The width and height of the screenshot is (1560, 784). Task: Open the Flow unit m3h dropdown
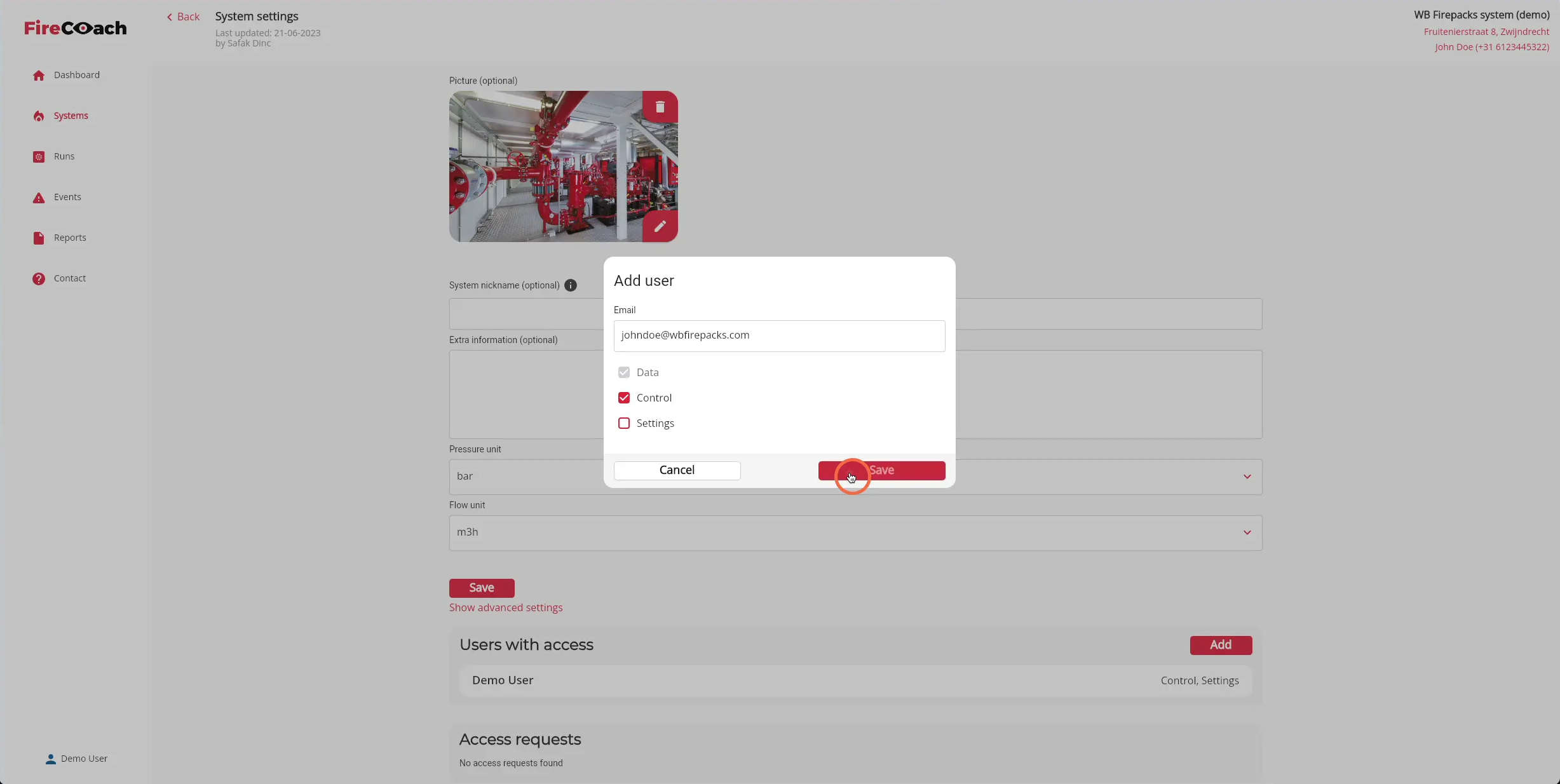pos(855,532)
